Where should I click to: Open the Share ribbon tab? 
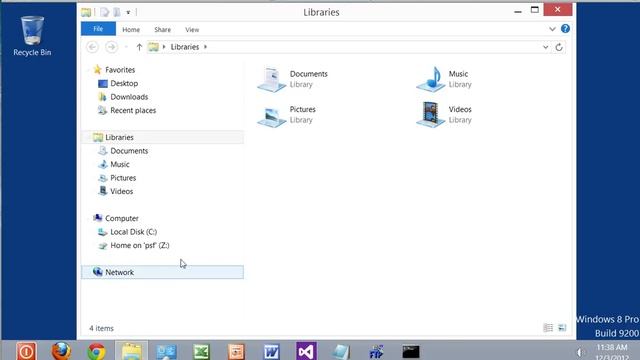pyautogui.click(x=162, y=29)
